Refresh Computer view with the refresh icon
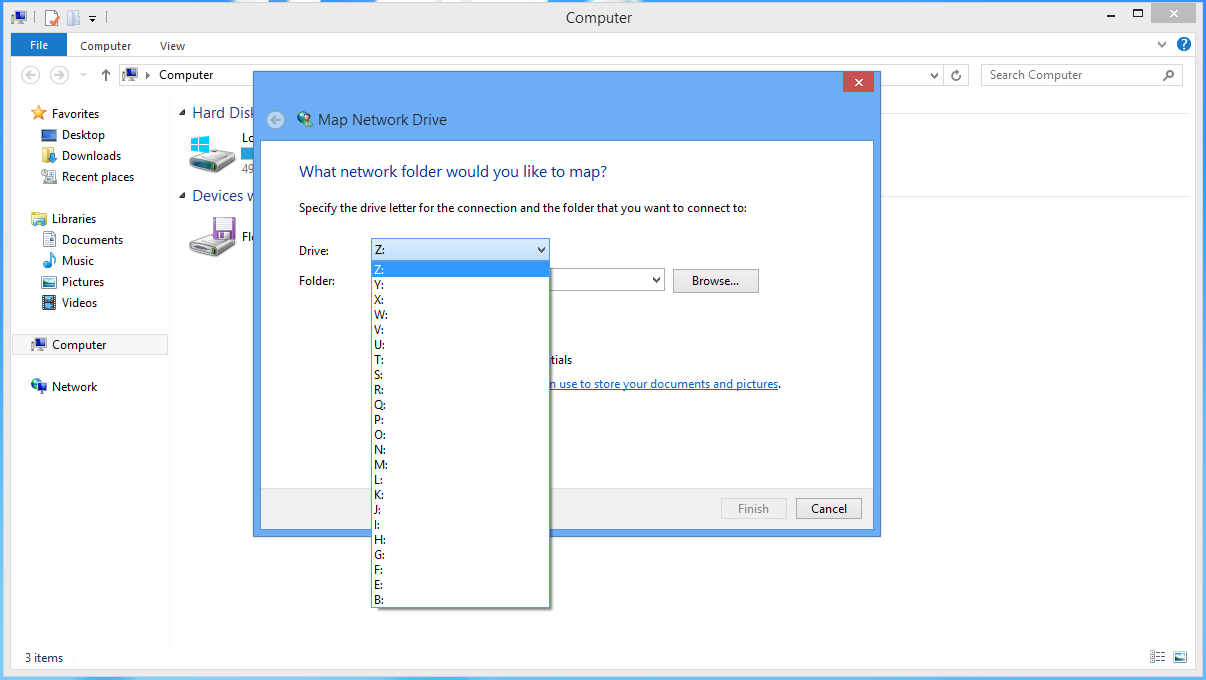This screenshot has width=1206, height=680. coord(957,74)
